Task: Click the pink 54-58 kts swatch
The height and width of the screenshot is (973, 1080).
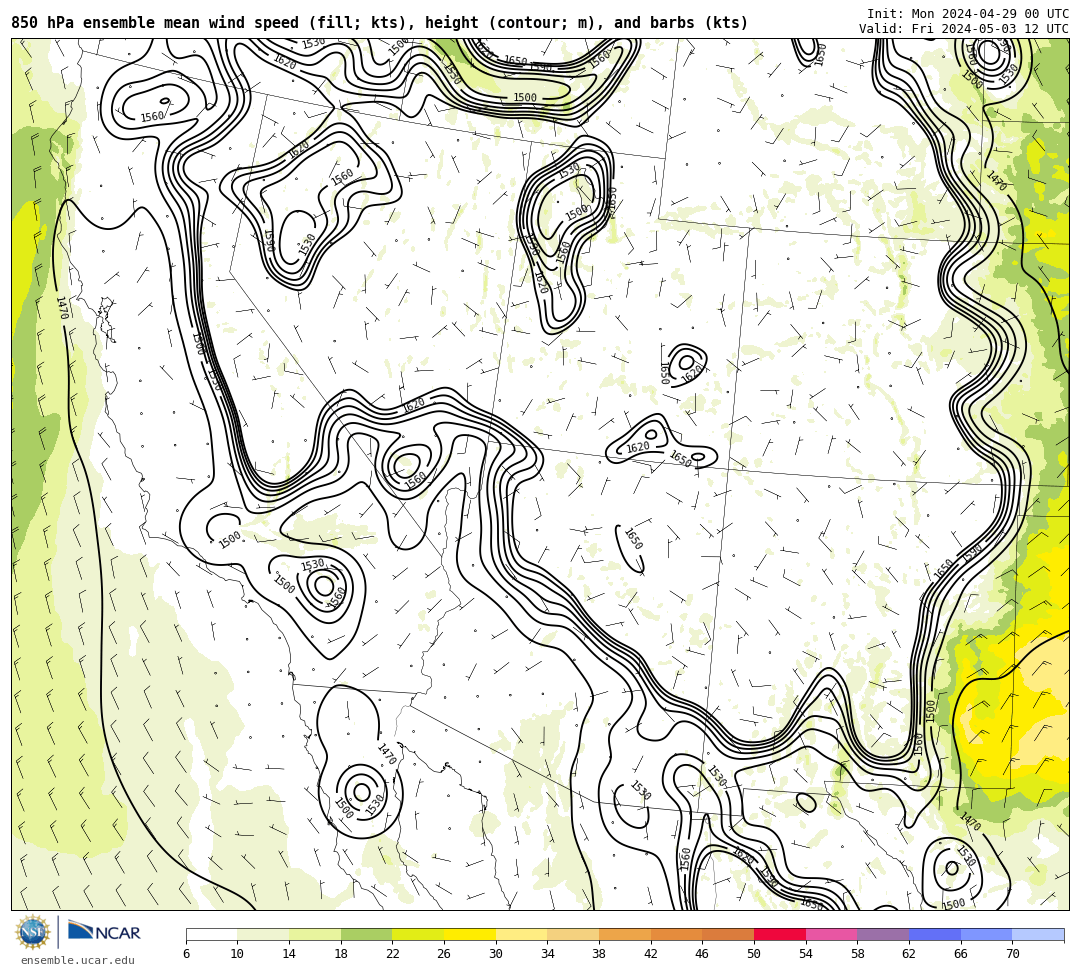Action: tap(831, 934)
